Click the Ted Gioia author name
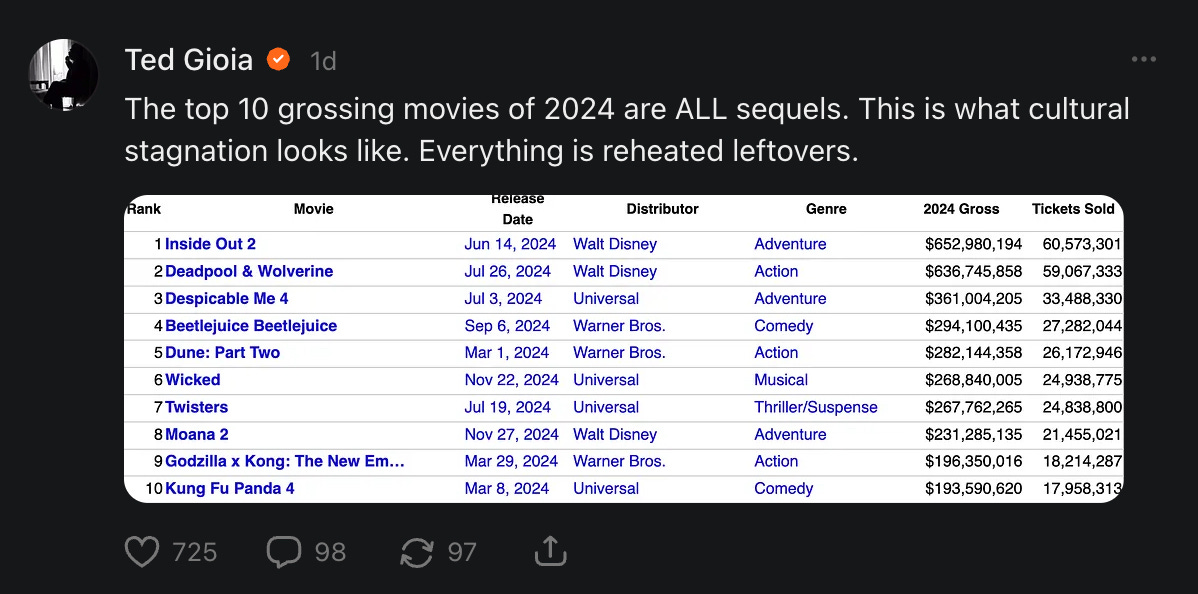This screenshot has width=1198, height=594. pos(189,60)
